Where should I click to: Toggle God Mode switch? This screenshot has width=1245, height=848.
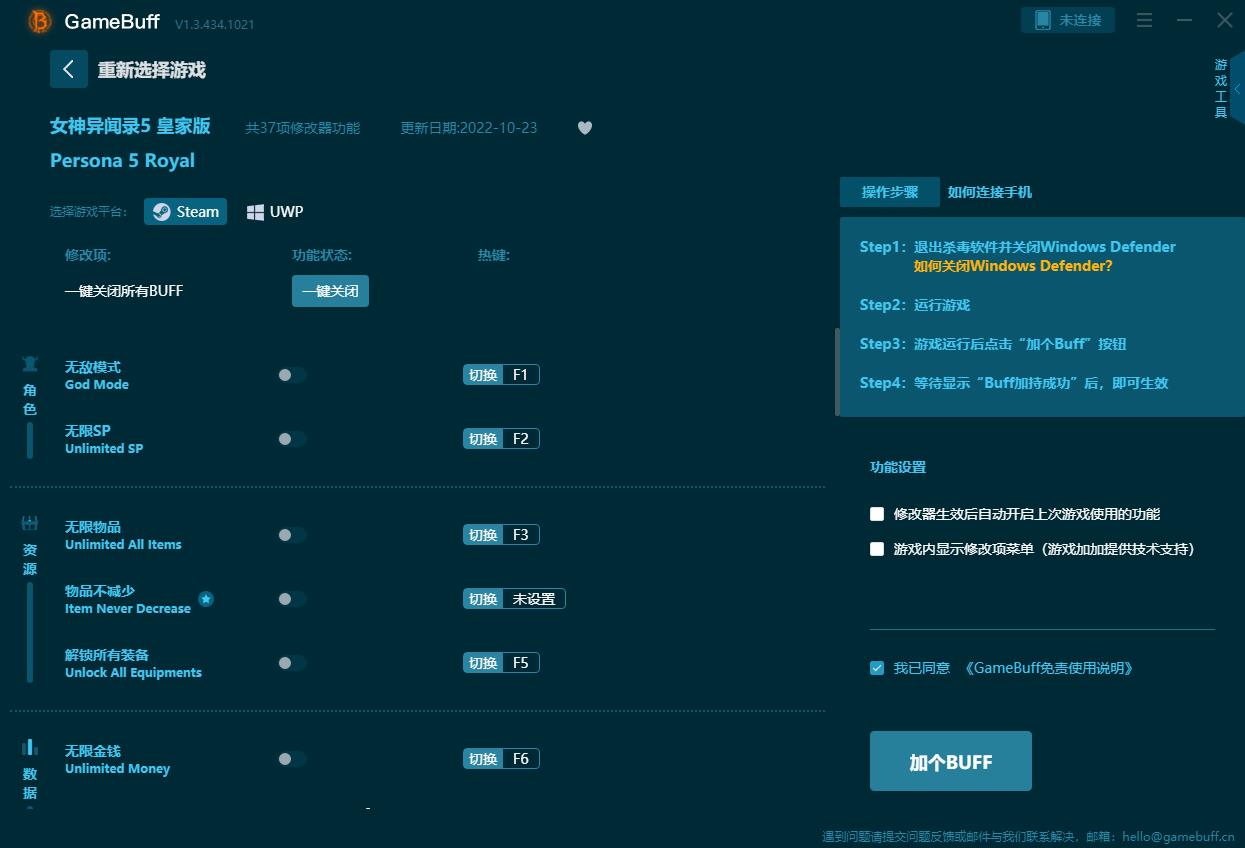pyautogui.click(x=292, y=375)
